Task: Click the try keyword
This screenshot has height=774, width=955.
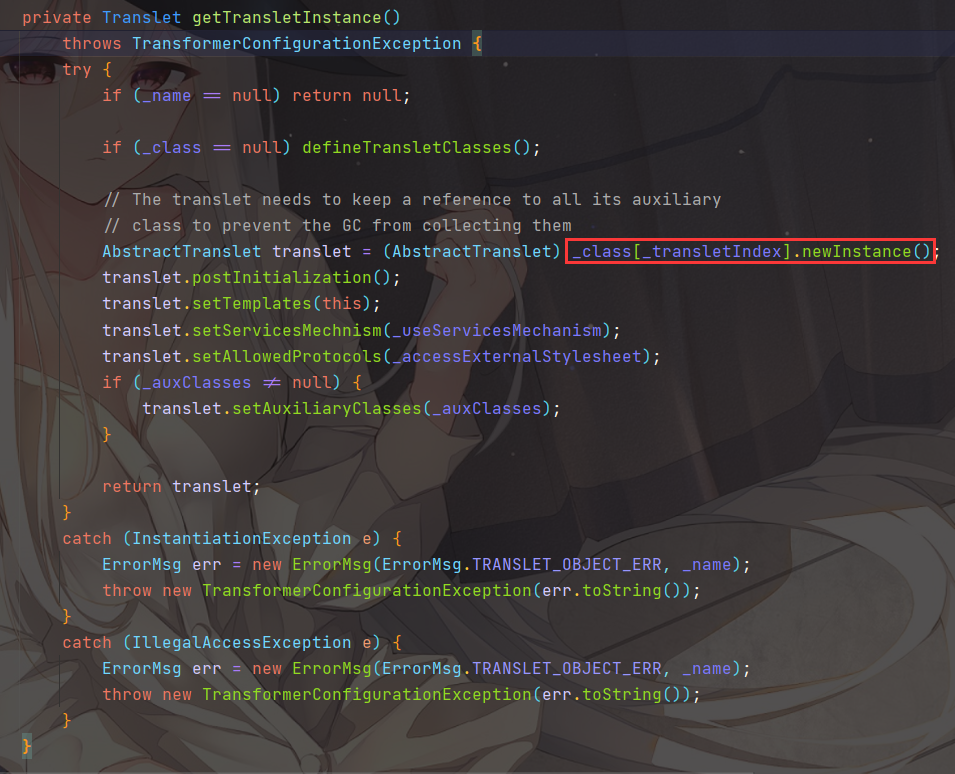Action: [77, 70]
